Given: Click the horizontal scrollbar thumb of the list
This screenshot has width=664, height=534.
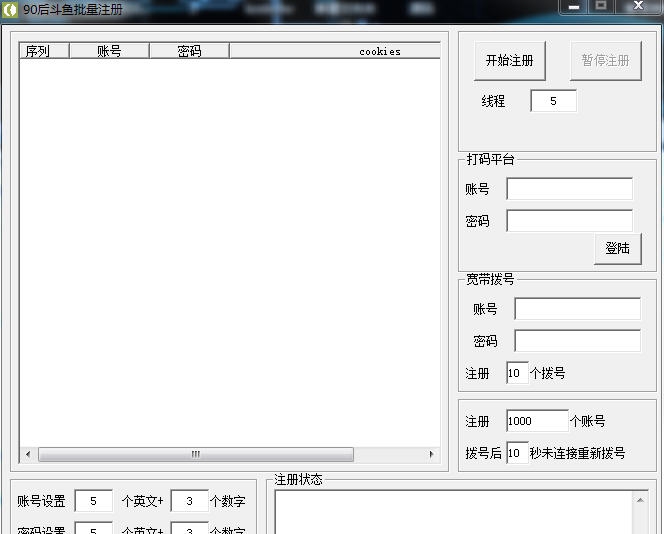Looking at the screenshot, I should pos(196,454).
